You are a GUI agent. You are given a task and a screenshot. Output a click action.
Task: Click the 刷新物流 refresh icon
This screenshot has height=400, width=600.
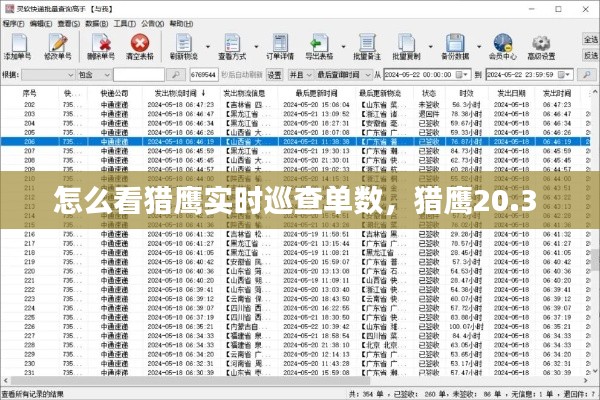click(181, 44)
